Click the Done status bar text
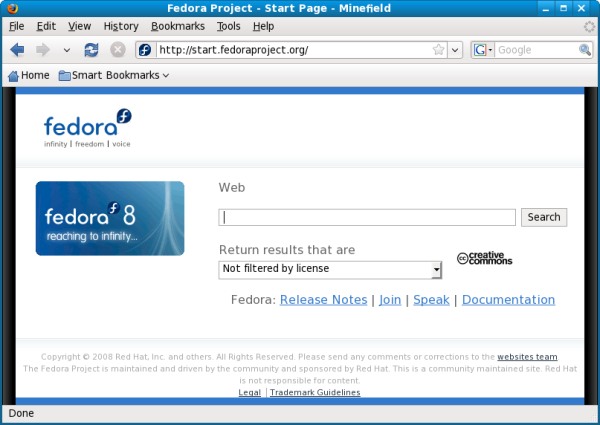This screenshot has height=425, width=600. pyautogui.click(x=21, y=414)
